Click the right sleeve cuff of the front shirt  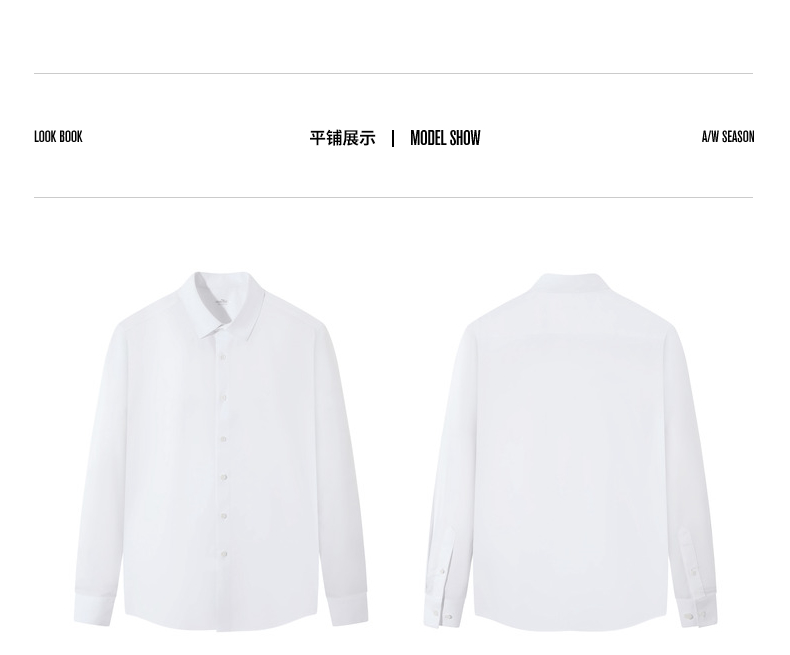349,608
